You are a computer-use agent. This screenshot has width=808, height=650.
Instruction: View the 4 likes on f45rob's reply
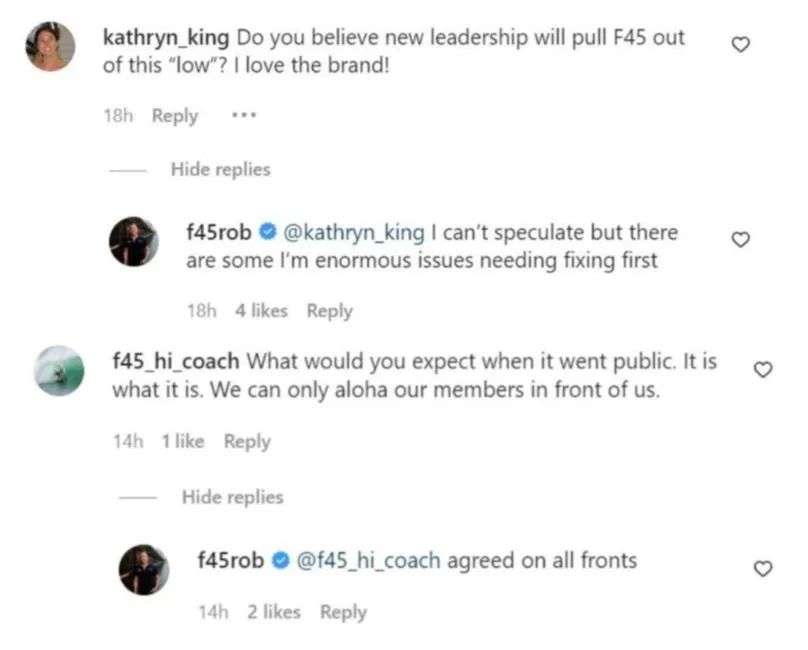[x=261, y=311]
